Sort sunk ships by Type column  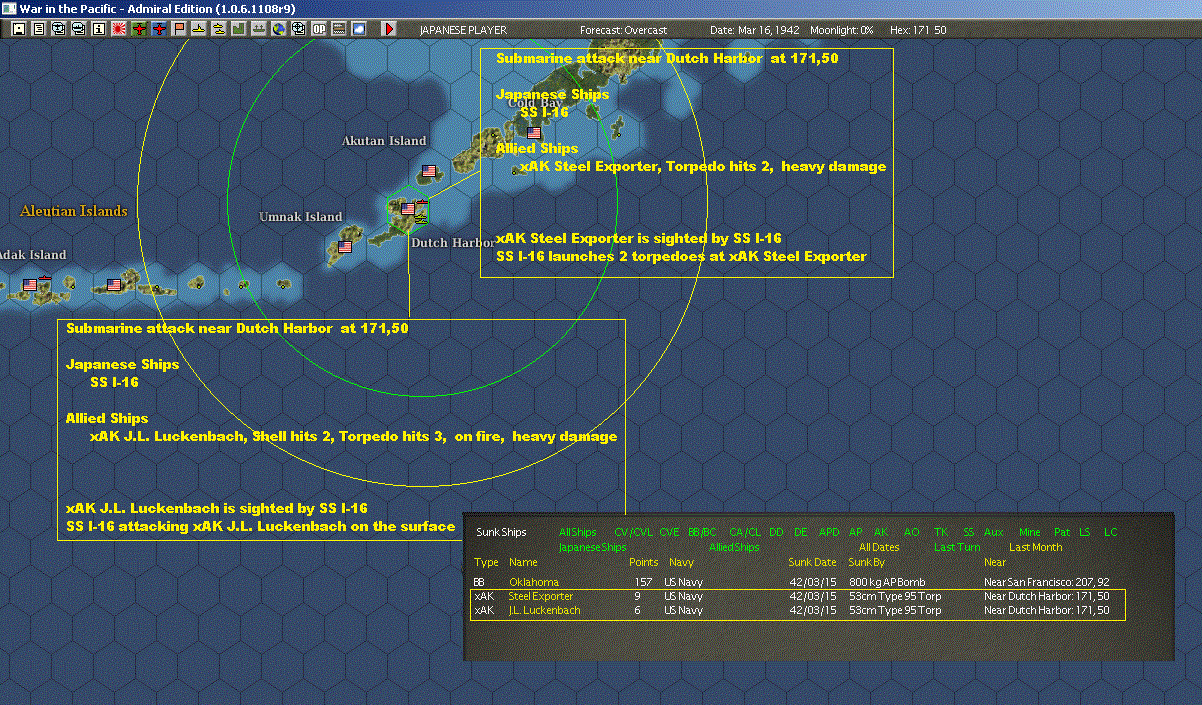486,562
